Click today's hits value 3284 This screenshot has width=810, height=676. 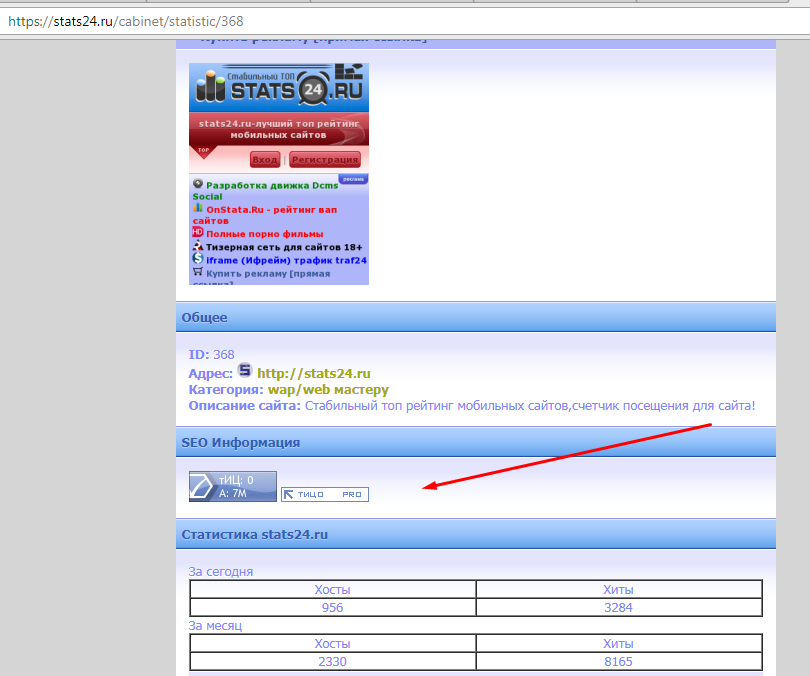619,607
